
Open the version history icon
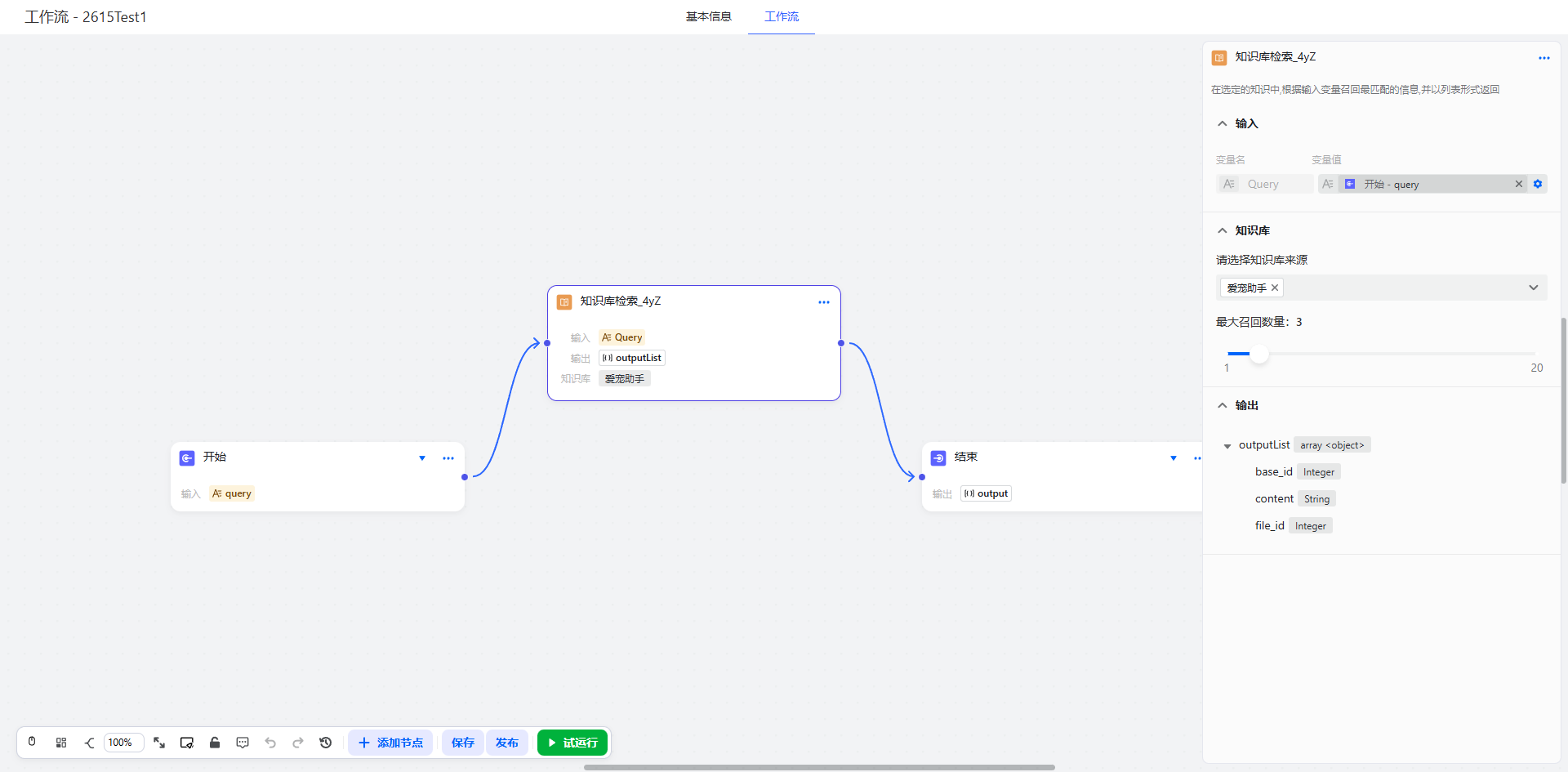click(326, 743)
